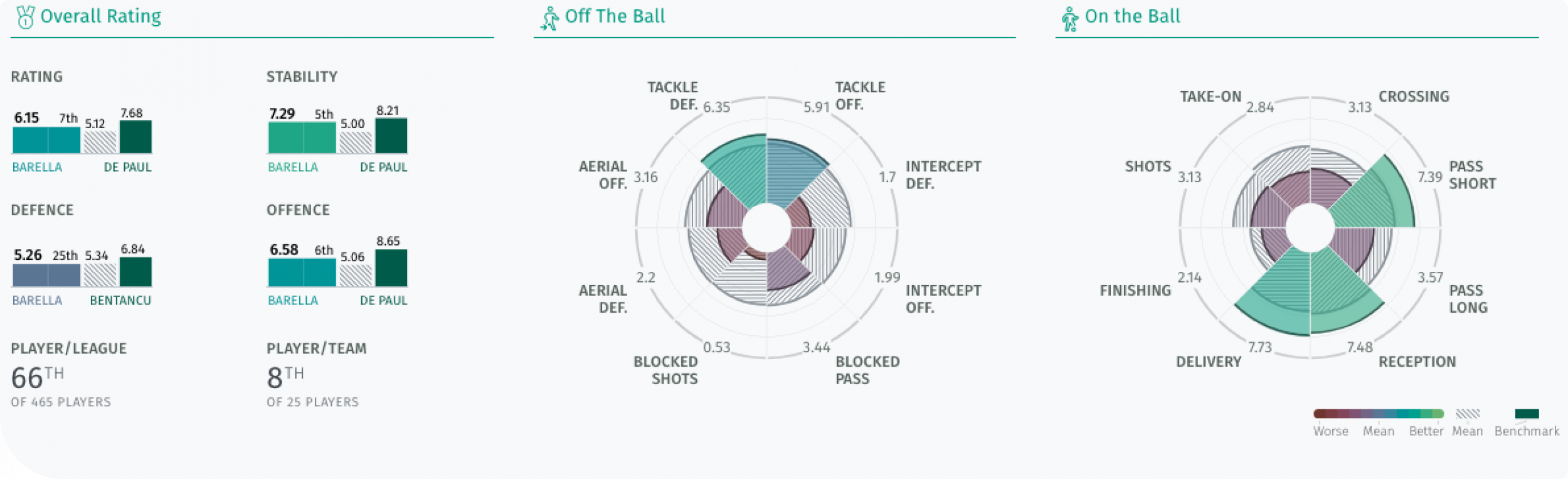Click the Rating teal bar for Barella
The width and height of the screenshot is (1568, 479).
46,140
